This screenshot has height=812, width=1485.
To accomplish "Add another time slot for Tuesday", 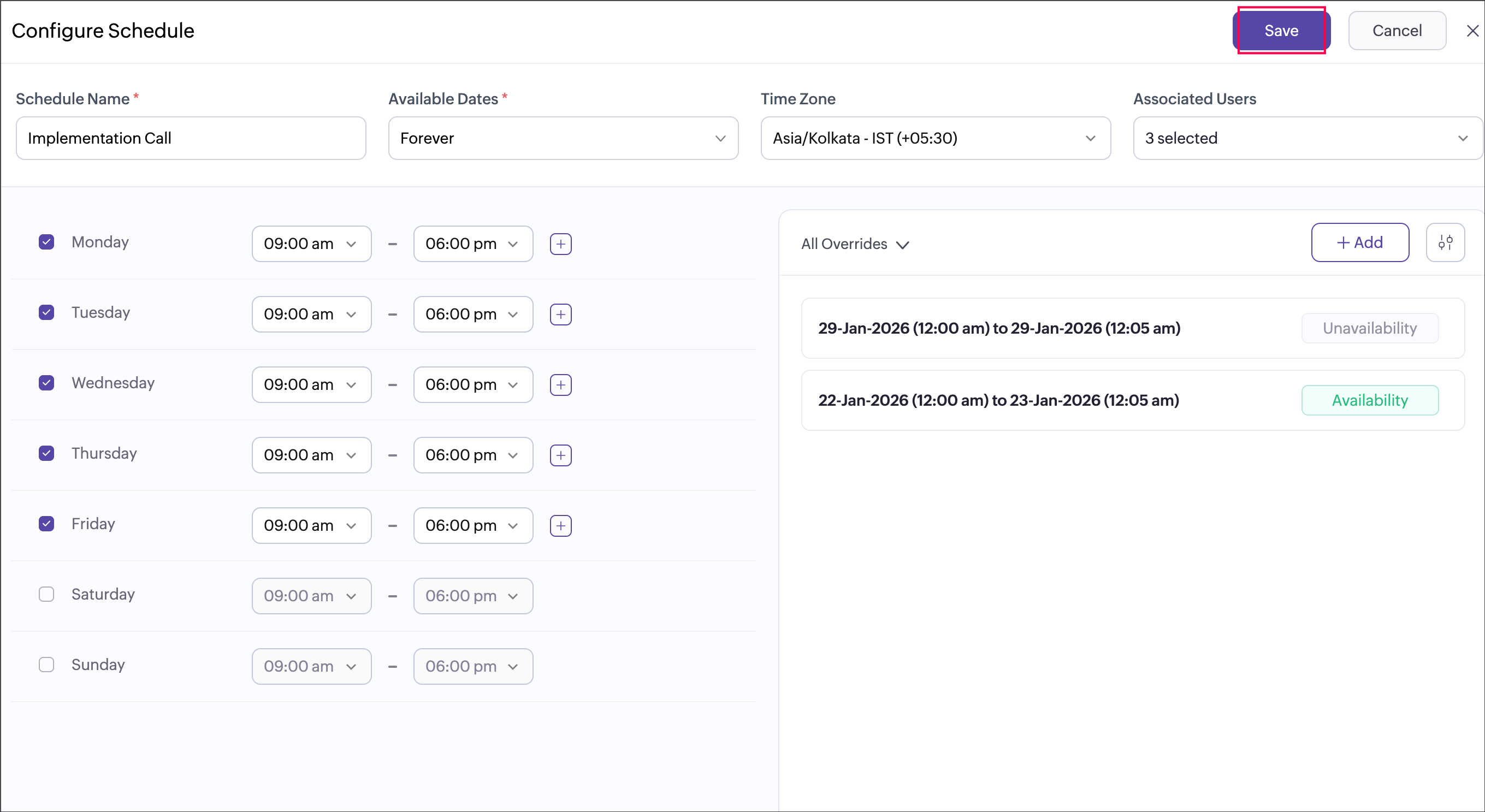I will point(560,315).
